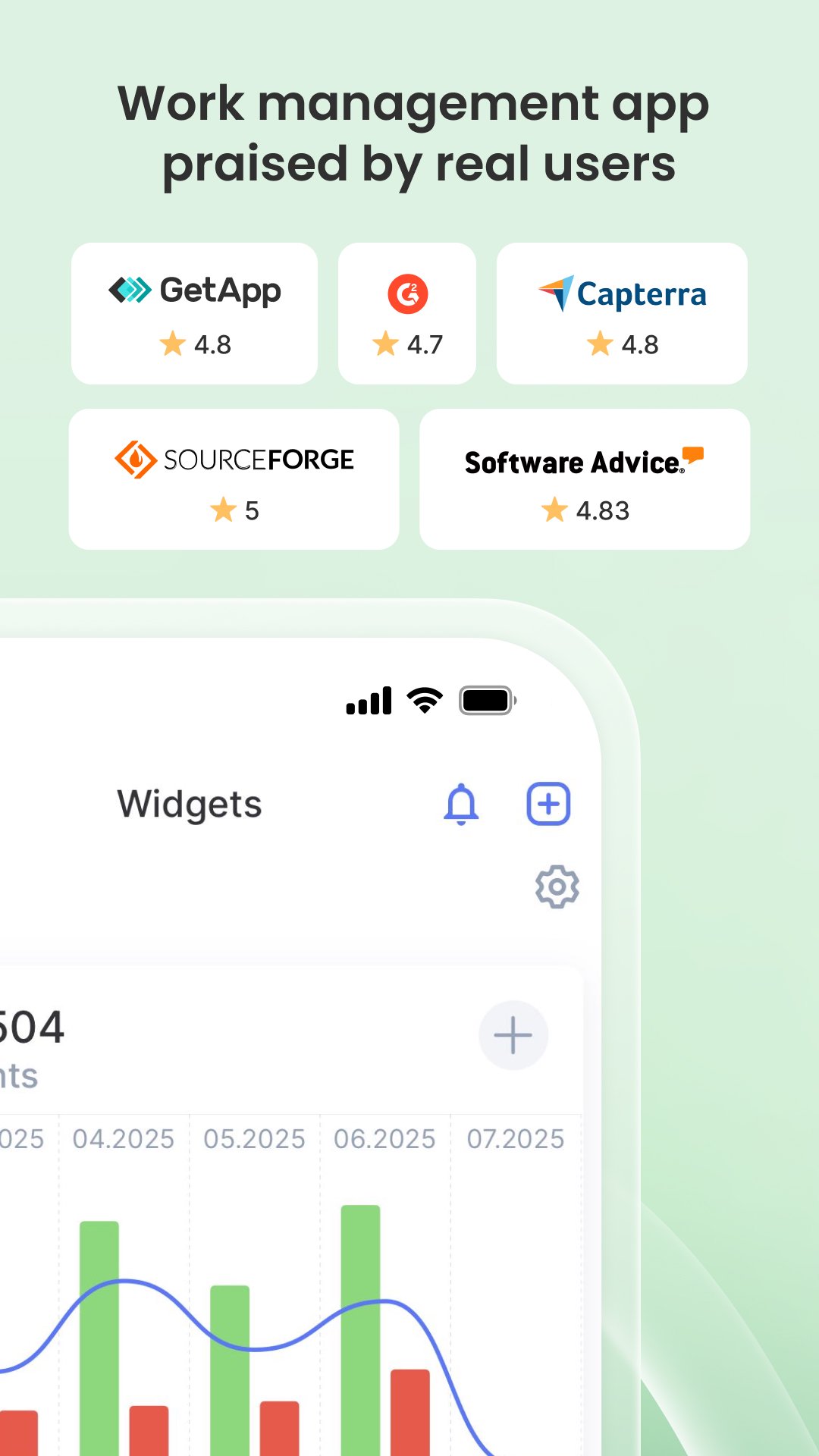Screen dimensions: 819x1456
Task: Click the GetApp 4.8 star rating
Action: [195, 344]
